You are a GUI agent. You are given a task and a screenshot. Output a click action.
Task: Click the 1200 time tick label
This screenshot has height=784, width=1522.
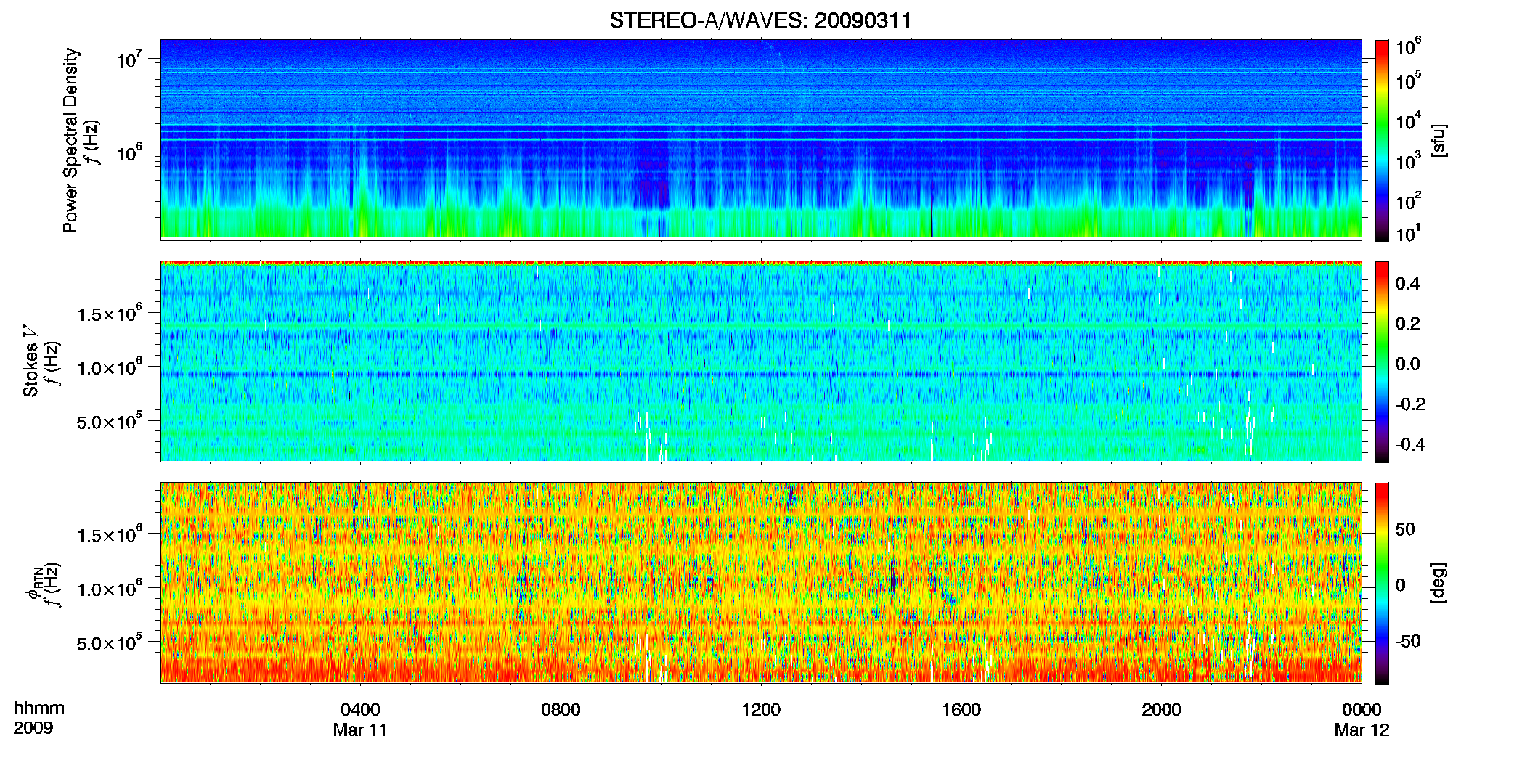tap(761, 710)
